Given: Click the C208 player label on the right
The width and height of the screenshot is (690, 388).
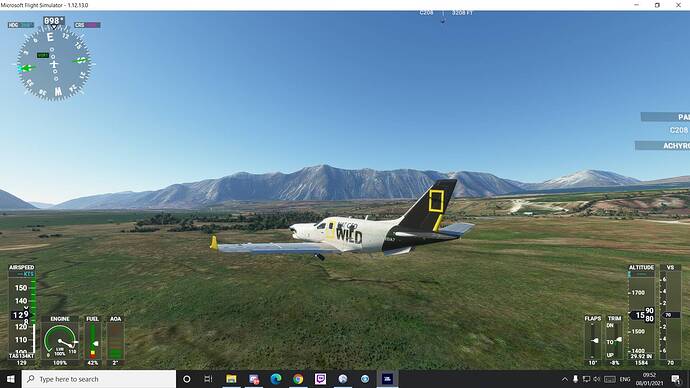Looking at the screenshot, I should [x=679, y=130].
